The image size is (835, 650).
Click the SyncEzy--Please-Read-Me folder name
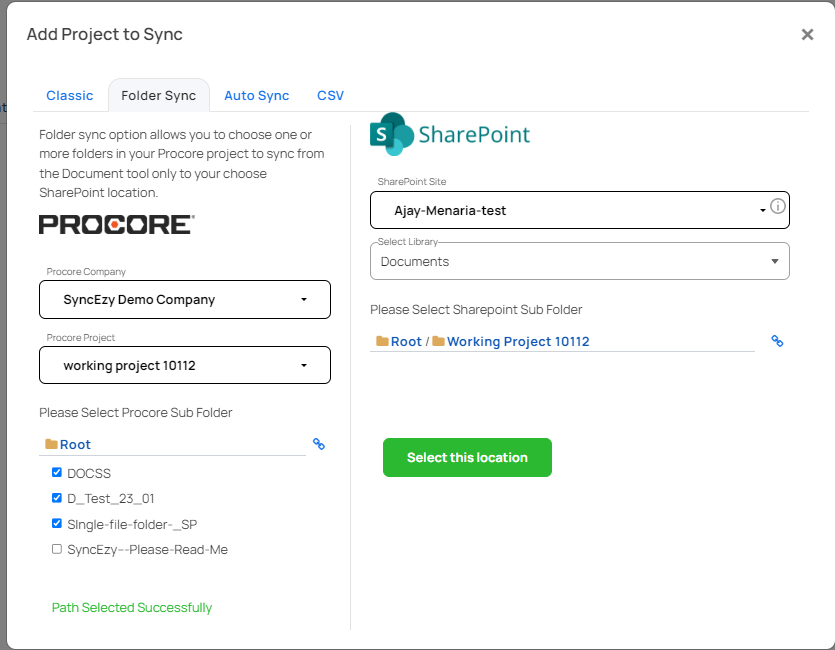click(148, 549)
